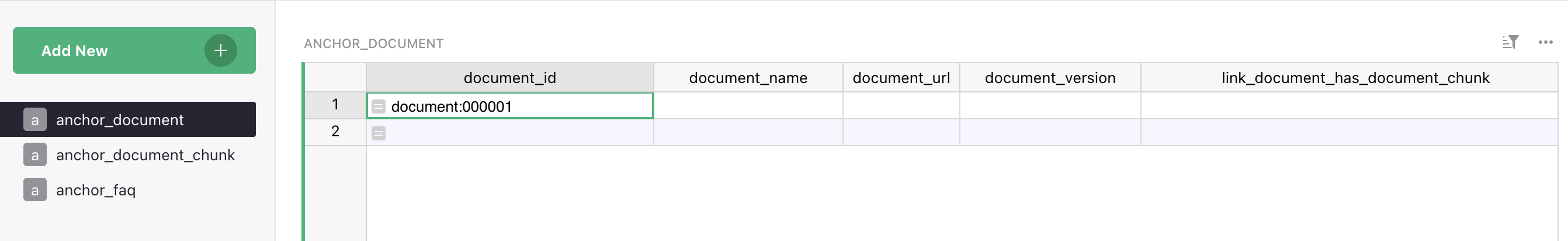Select the anchor_document page
Screen dimensions: 1568x241
click(x=119, y=120)
